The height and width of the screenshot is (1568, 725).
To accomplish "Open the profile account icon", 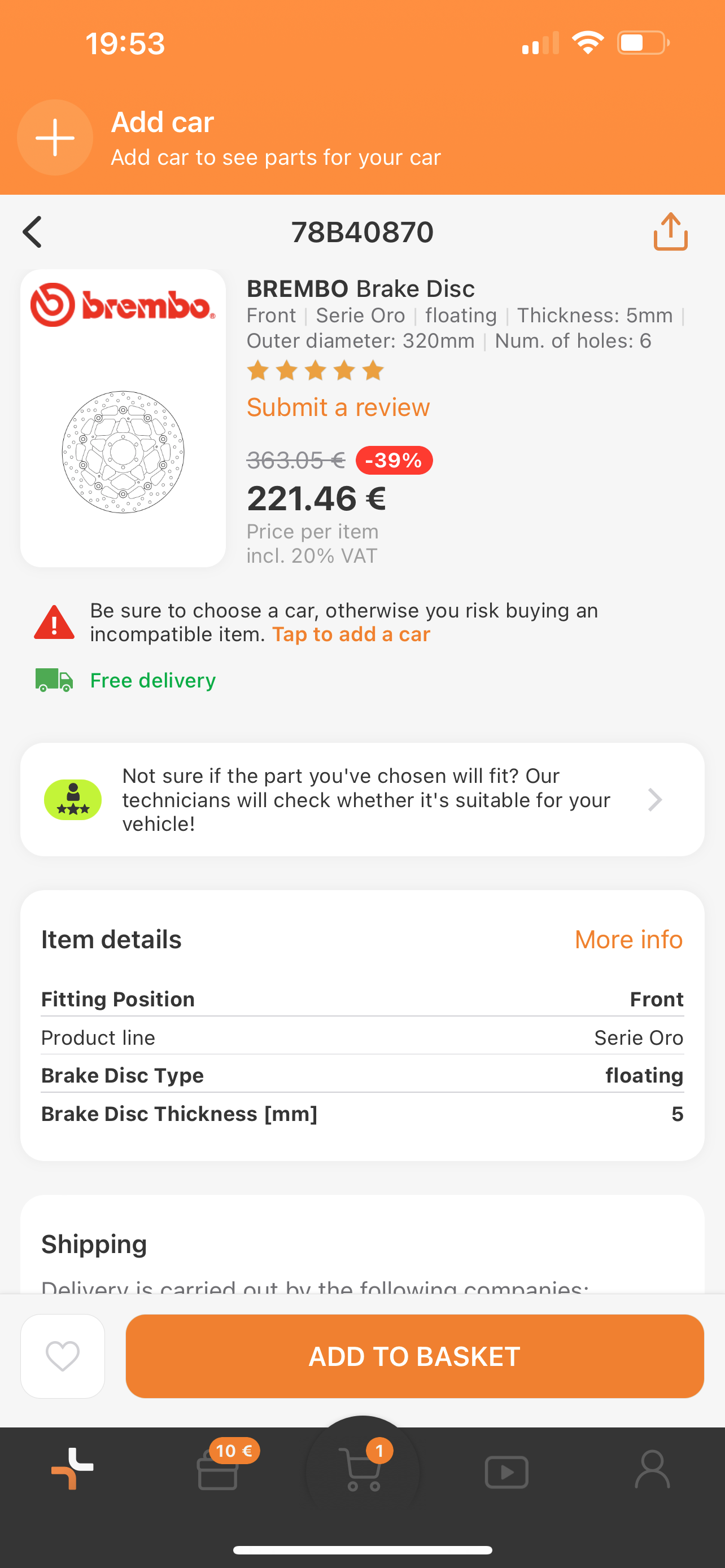I will 652,1469.
